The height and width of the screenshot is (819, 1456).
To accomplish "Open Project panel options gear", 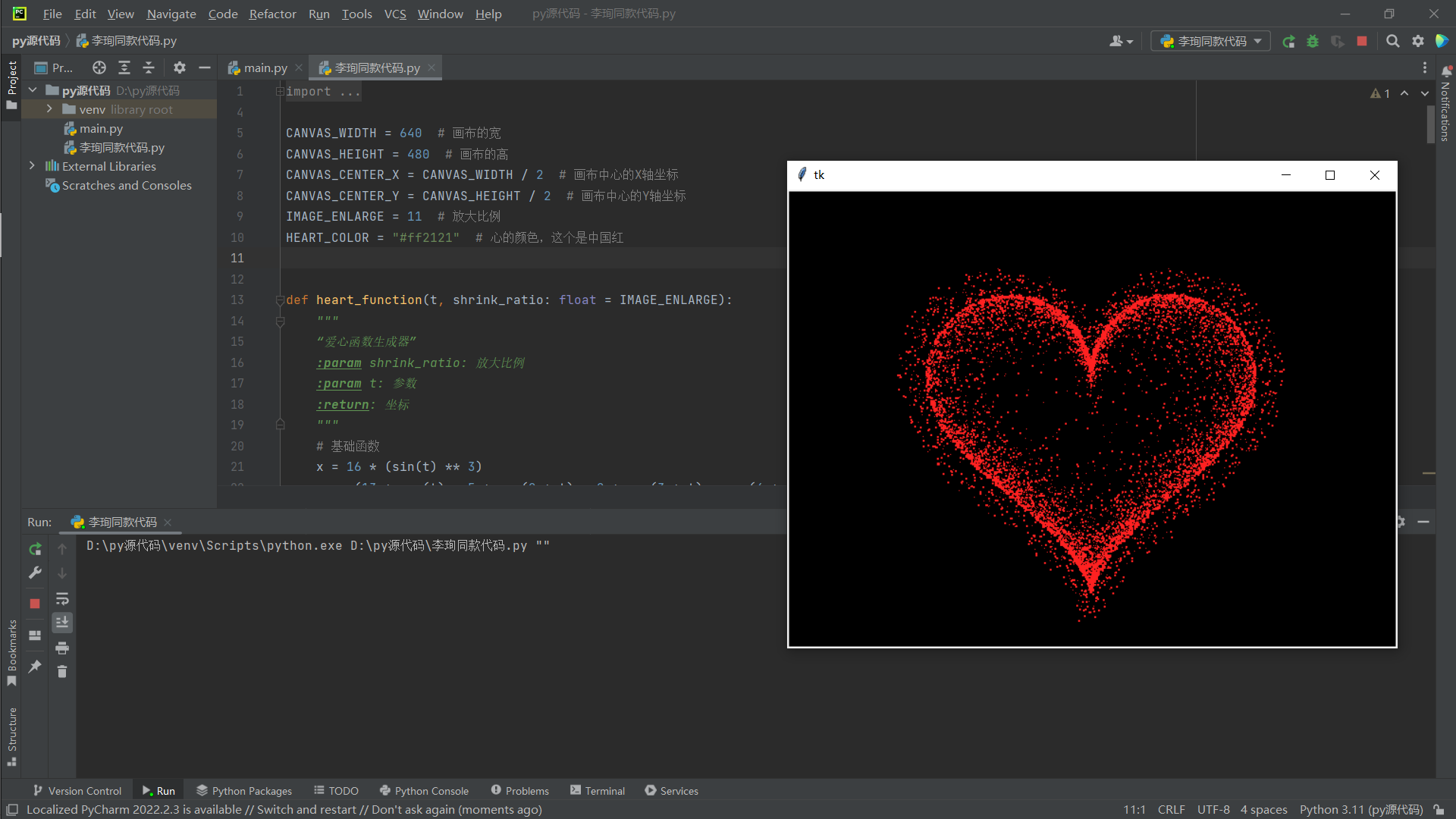I will point(180,67).
